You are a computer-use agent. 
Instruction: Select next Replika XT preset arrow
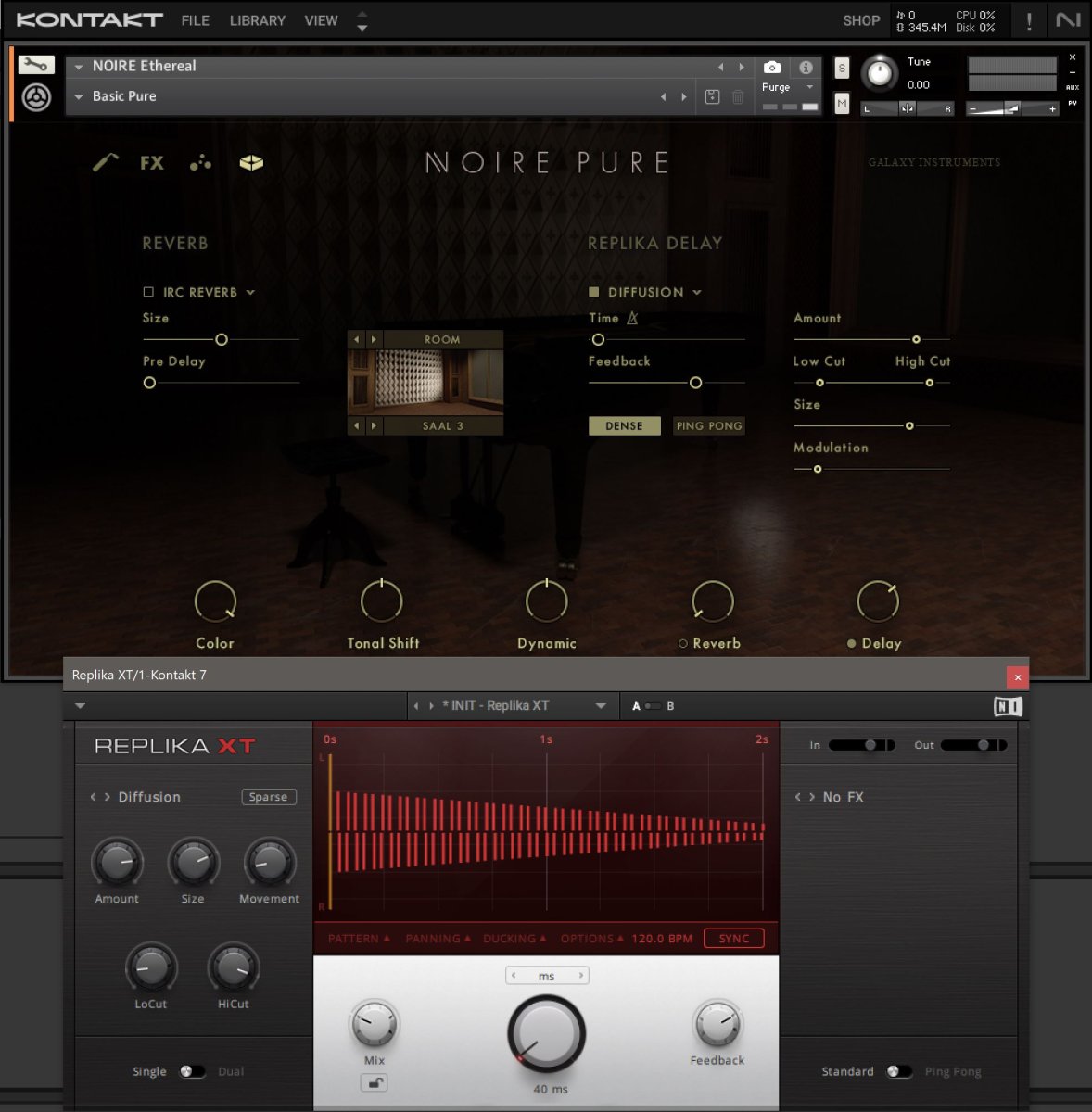[431, 706]
